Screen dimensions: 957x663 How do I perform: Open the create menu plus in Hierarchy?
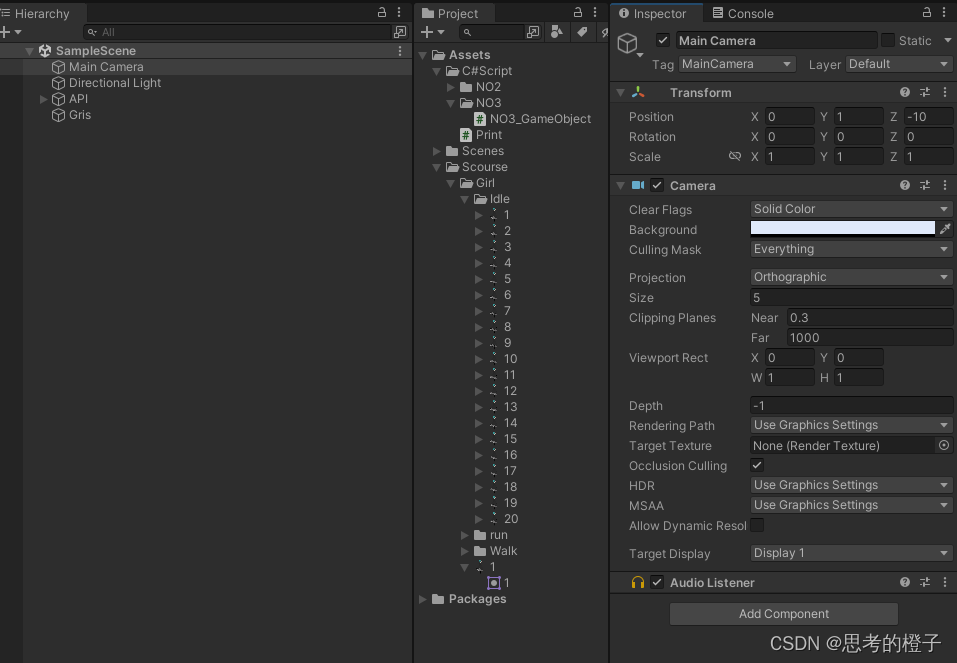pos(8,32)
